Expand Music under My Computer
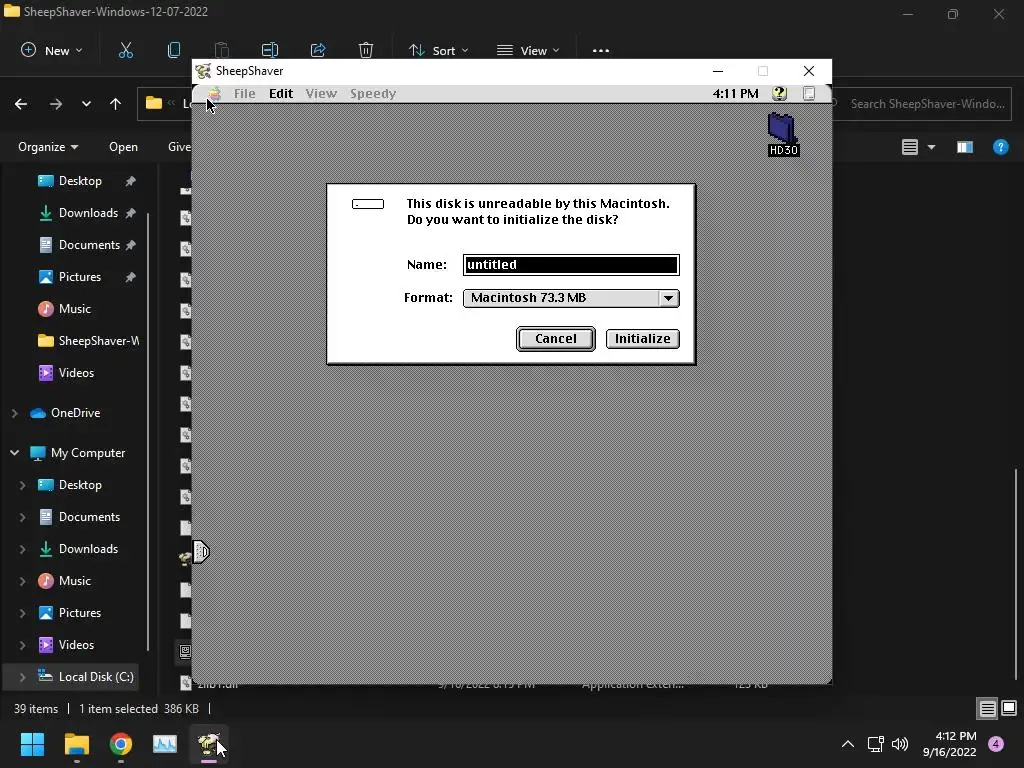Image resolution: width=1024 pixels, height=768 pixels. point(23,581)
